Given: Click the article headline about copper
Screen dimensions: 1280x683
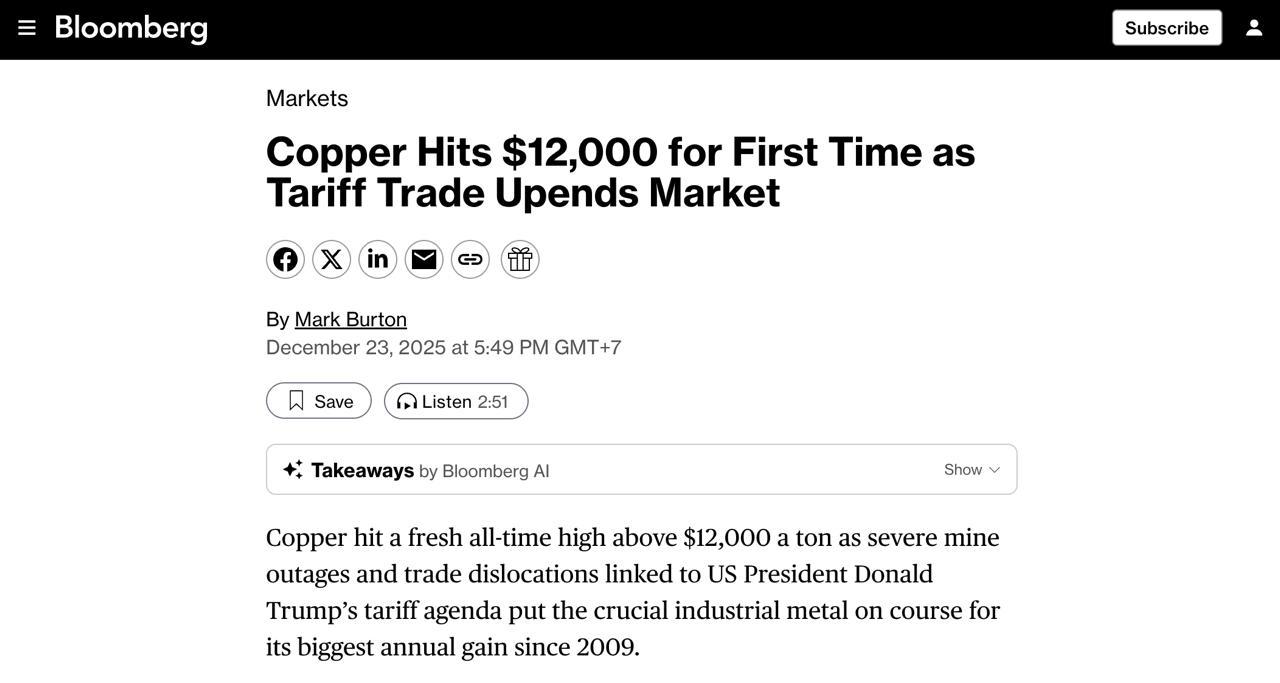Looking at the screenshot, I should 620,172.
